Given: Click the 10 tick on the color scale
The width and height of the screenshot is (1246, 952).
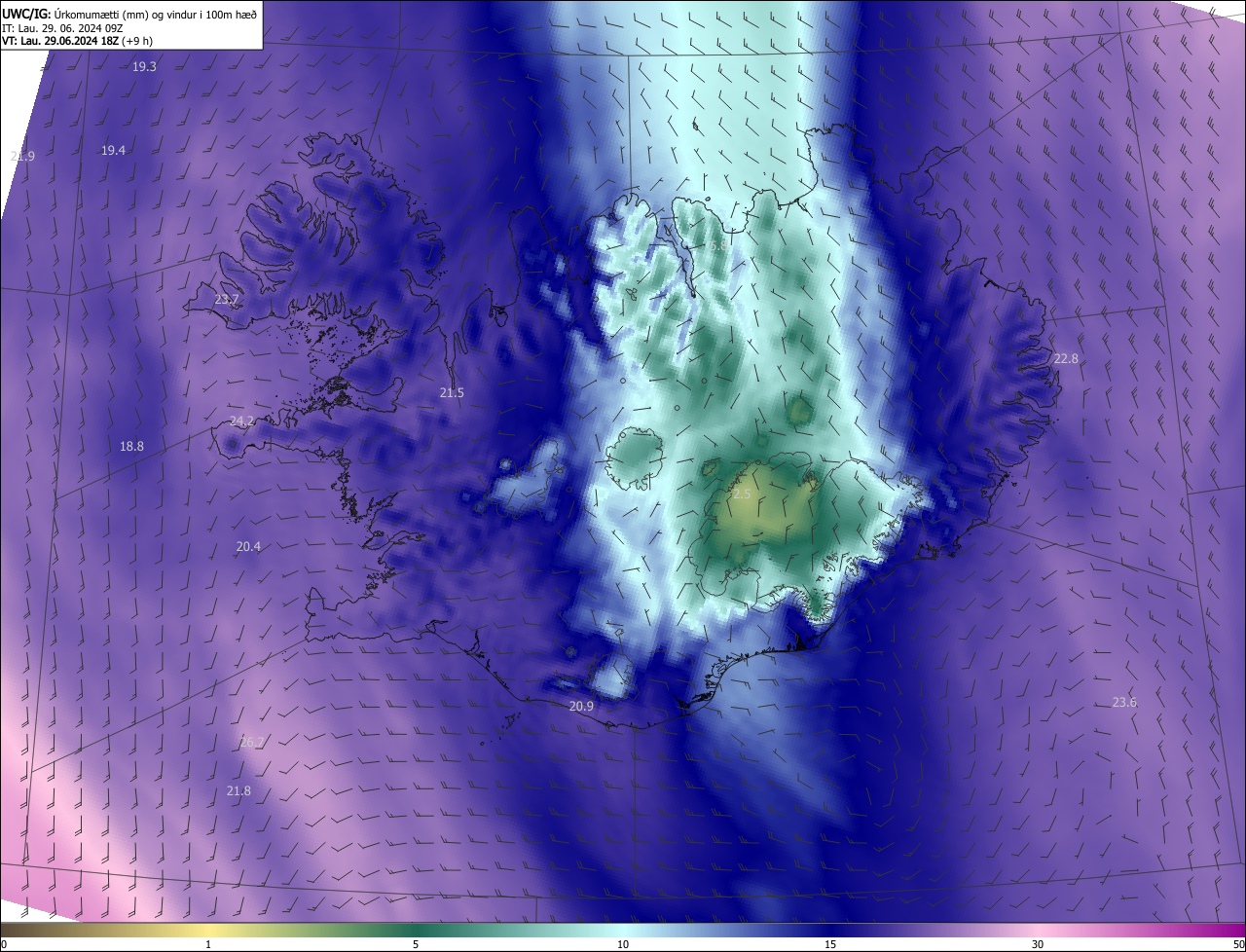Looking at the screenshot, I should point(623,944).
